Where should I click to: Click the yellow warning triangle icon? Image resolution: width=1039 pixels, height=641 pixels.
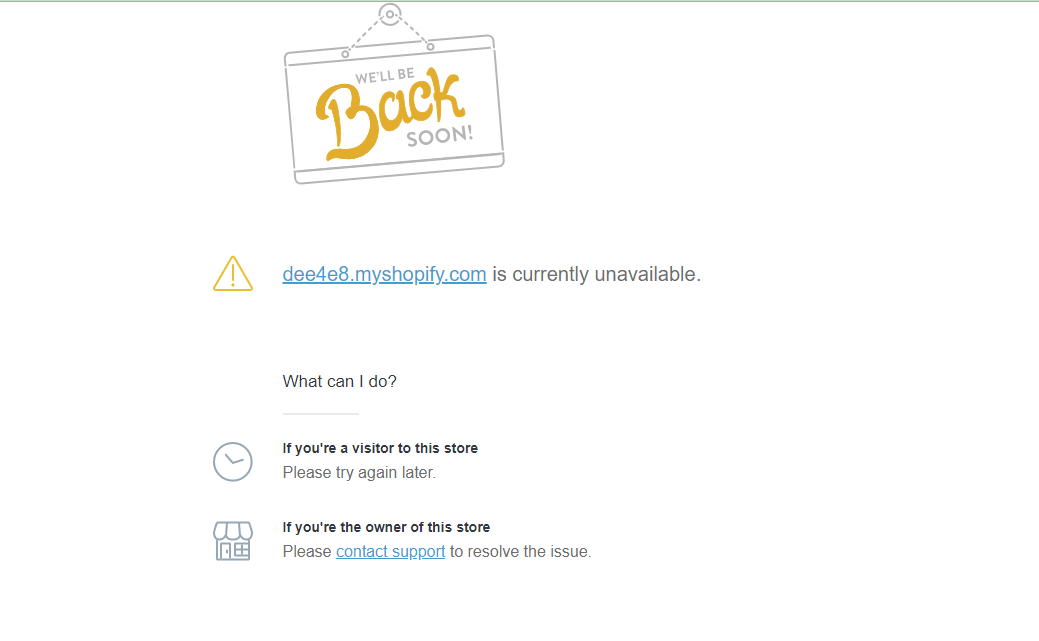click(233, 274)
